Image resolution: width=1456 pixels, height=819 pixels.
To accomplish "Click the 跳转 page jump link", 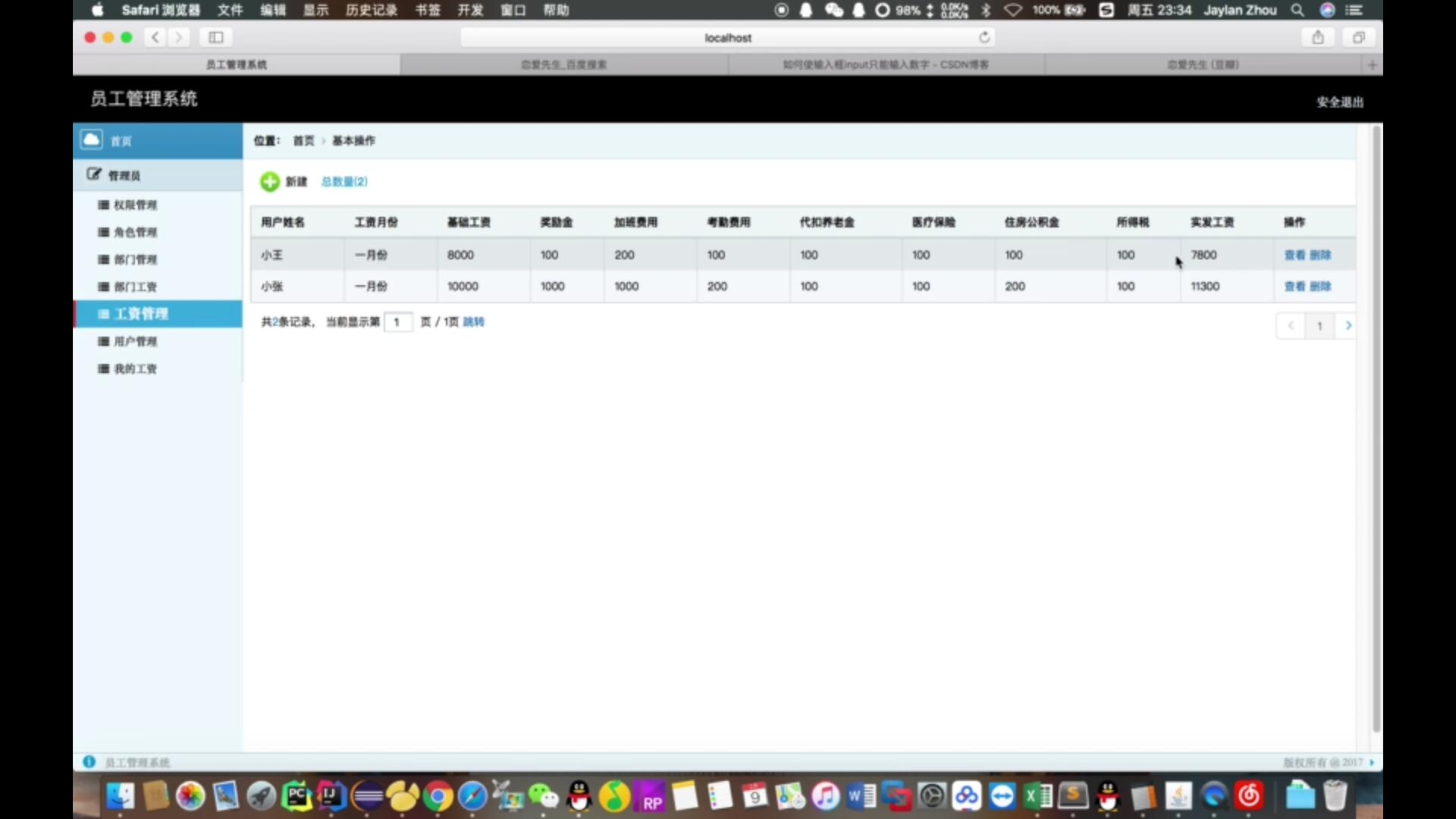I will 473,322.
